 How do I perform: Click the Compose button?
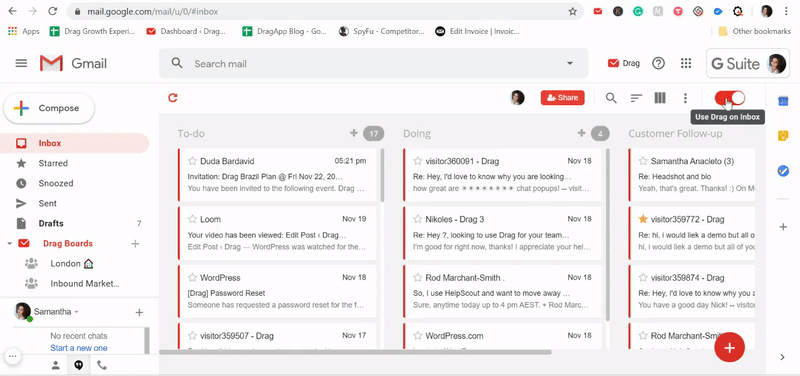click(49, 108)
